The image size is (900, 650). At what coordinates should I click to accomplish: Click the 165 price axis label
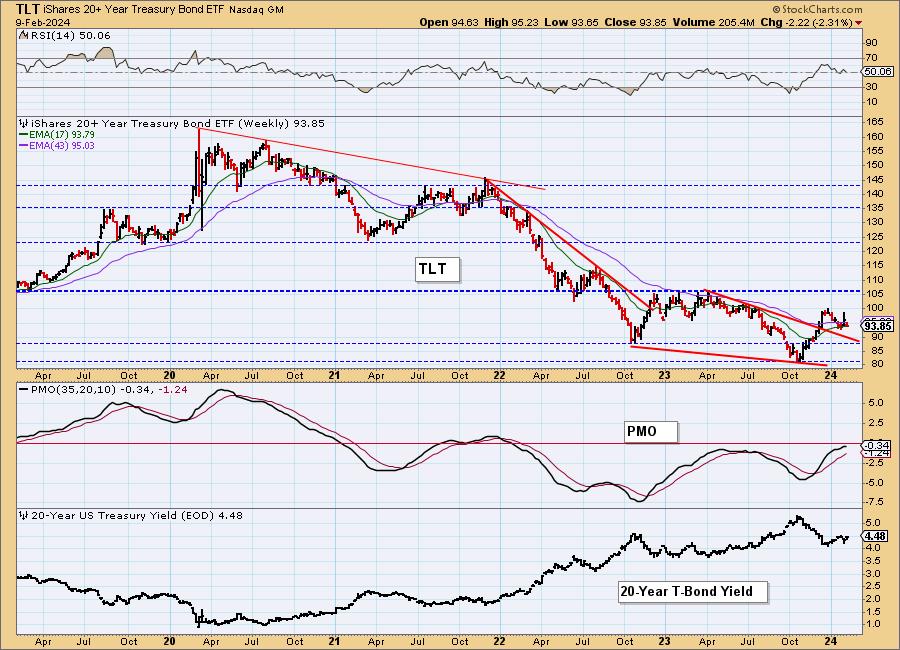click(x=875, y=122)
